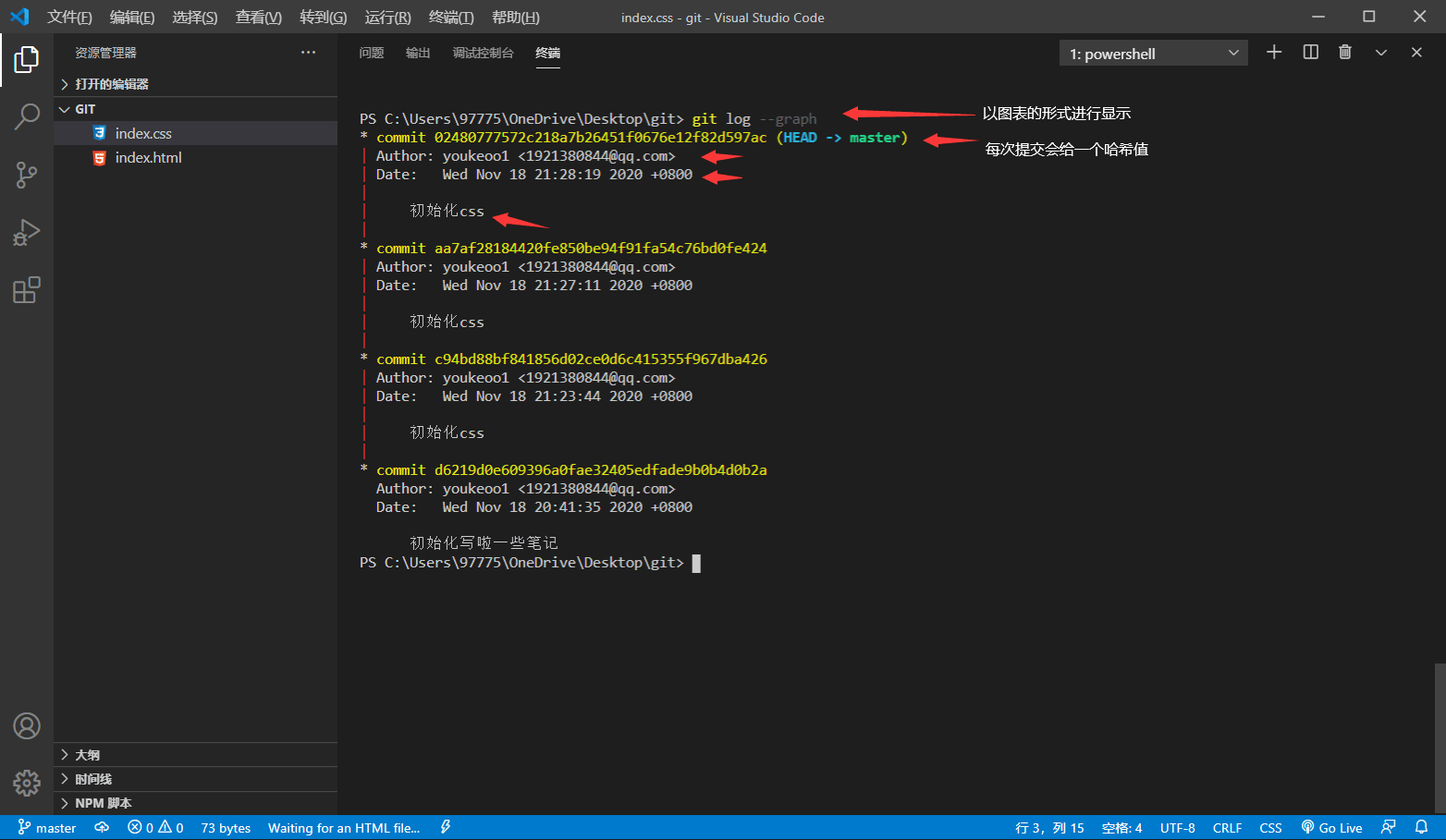Open the Manage gear icon
This screenshot has width=1446, height=840.
coord(27,784)
